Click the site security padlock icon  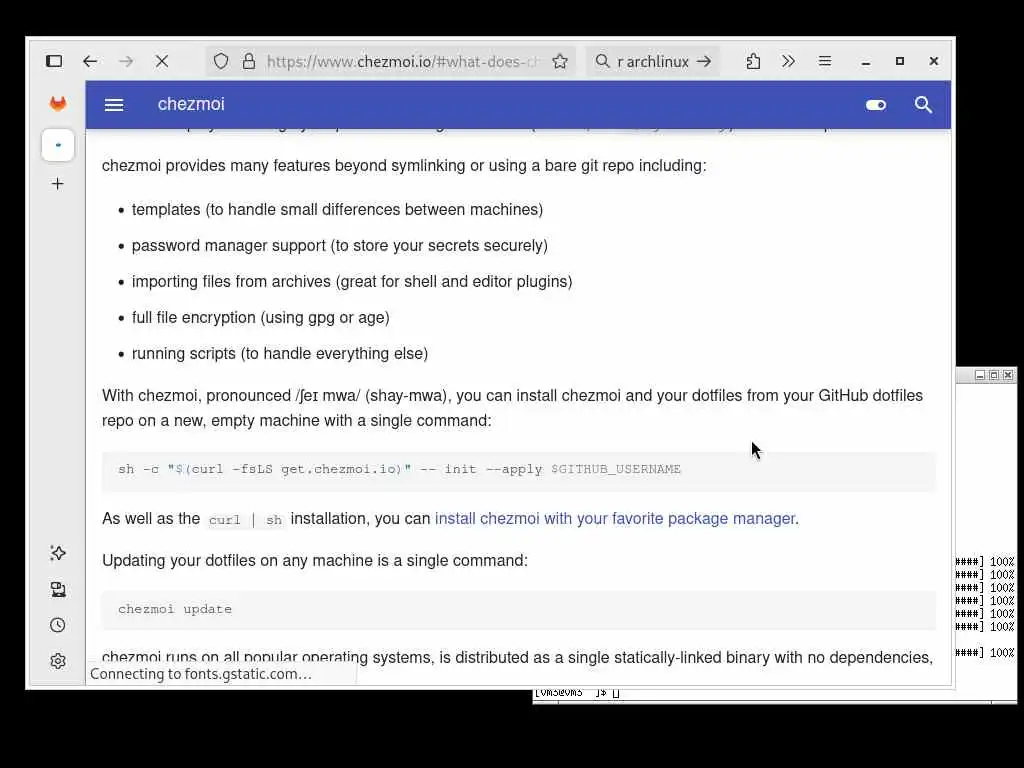click(x=249, y=61)
